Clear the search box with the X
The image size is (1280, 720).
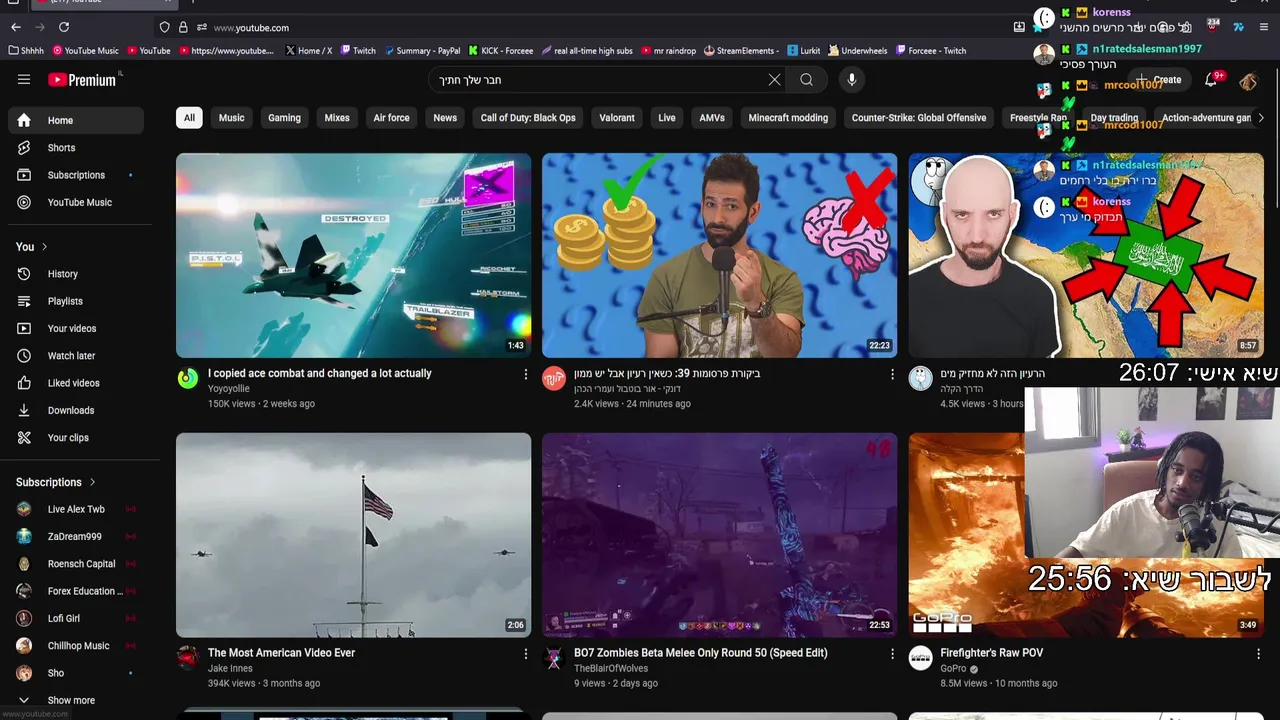tap(774, 80)
